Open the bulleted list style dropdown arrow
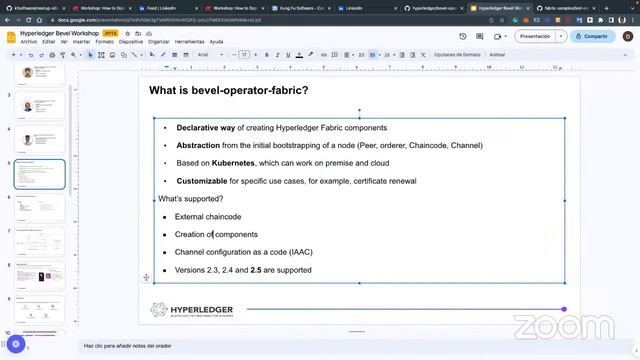Screen dimensions: 640x360 (380, 55)
